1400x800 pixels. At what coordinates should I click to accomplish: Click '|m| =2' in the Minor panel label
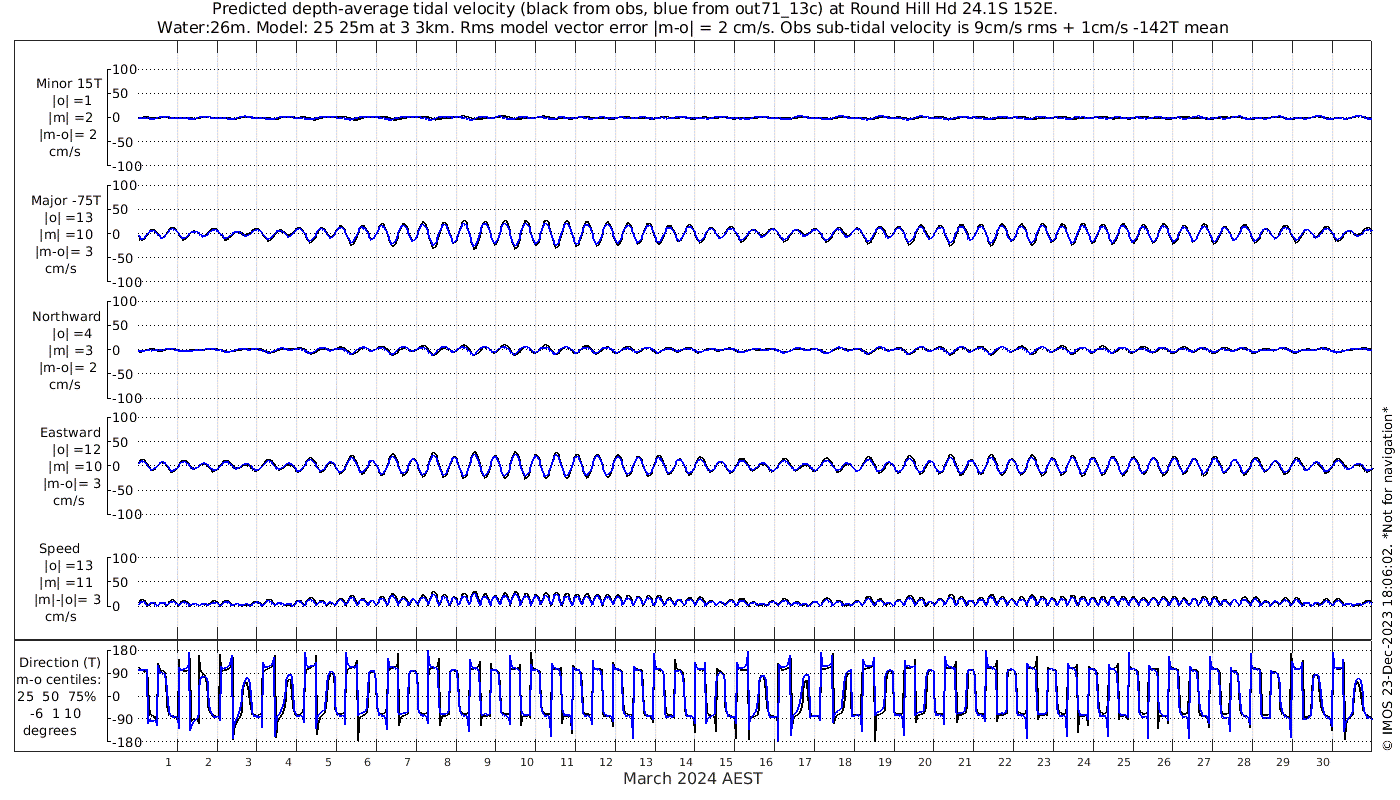70,118
